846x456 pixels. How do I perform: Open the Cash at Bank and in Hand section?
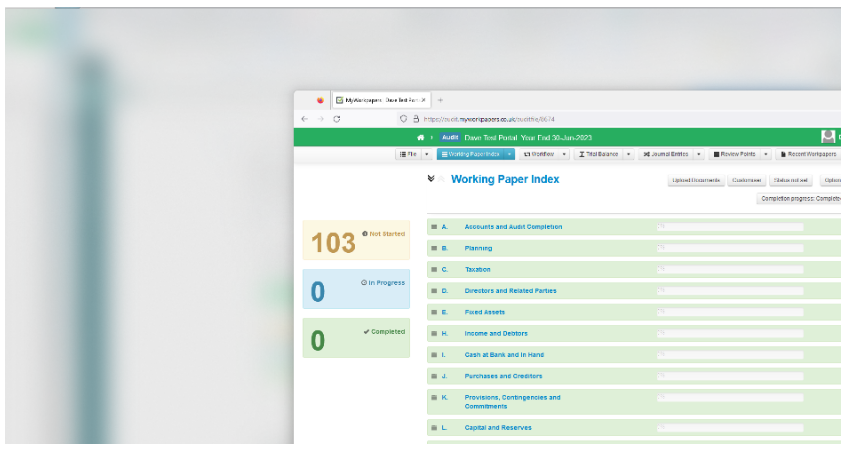504,355
